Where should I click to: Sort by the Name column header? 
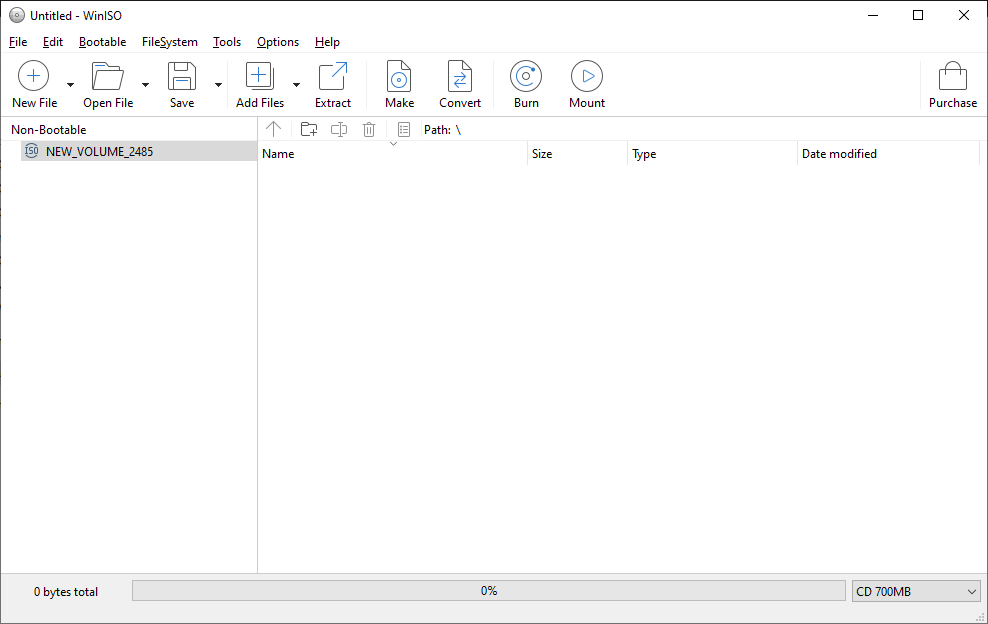pos(393,154)
